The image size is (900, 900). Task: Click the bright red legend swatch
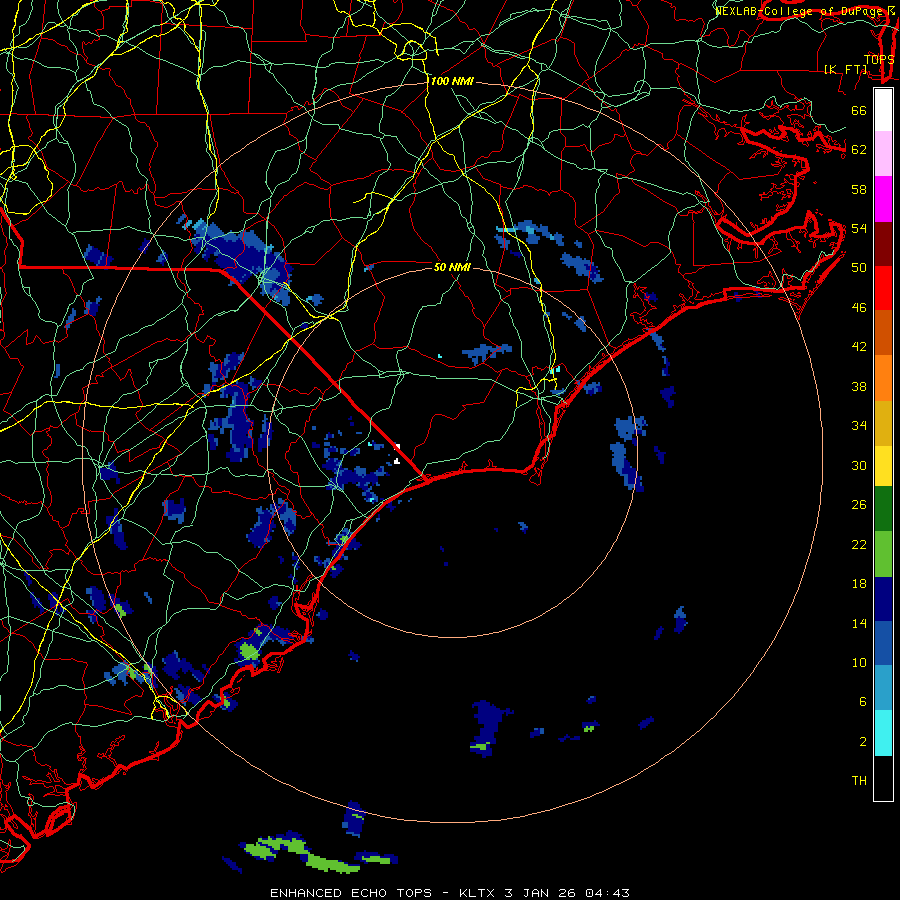[883, 288]
